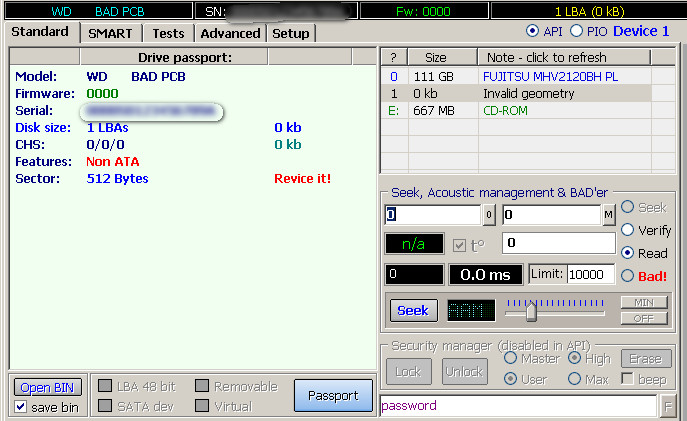Choose the Verify radio option
Screen dimensions: 687x421
point(627,230)
